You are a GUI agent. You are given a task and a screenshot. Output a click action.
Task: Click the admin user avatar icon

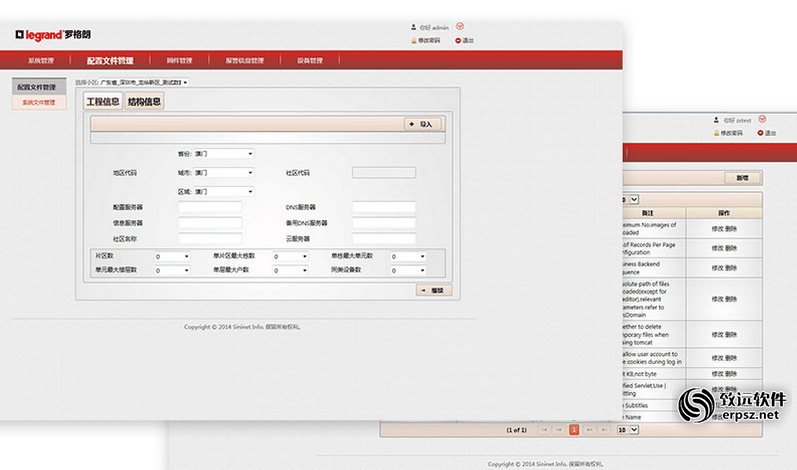413,27
